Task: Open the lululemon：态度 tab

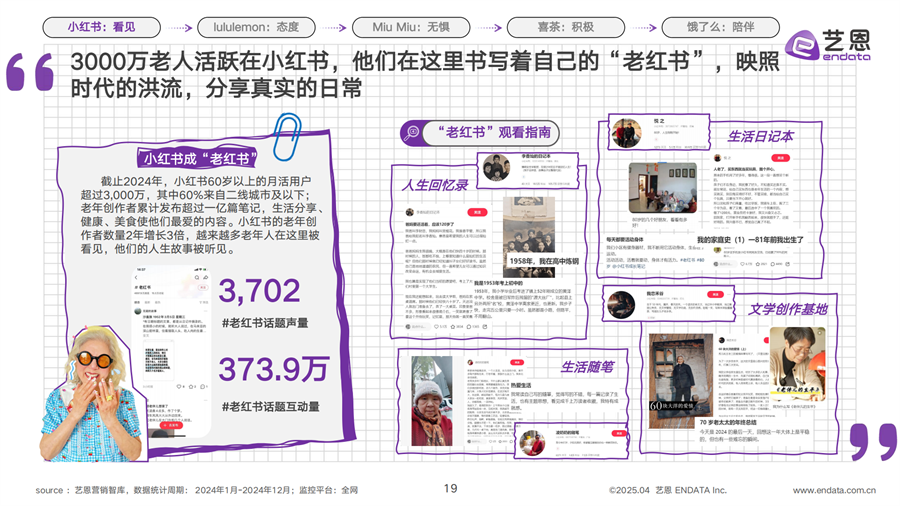Action: tap(256, 27)
